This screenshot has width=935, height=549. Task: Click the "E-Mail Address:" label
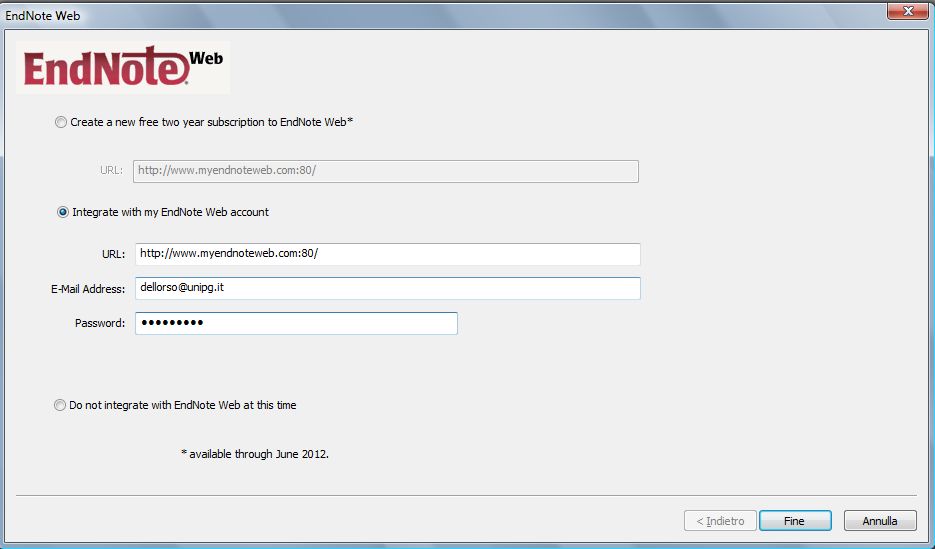click(88, 289)
